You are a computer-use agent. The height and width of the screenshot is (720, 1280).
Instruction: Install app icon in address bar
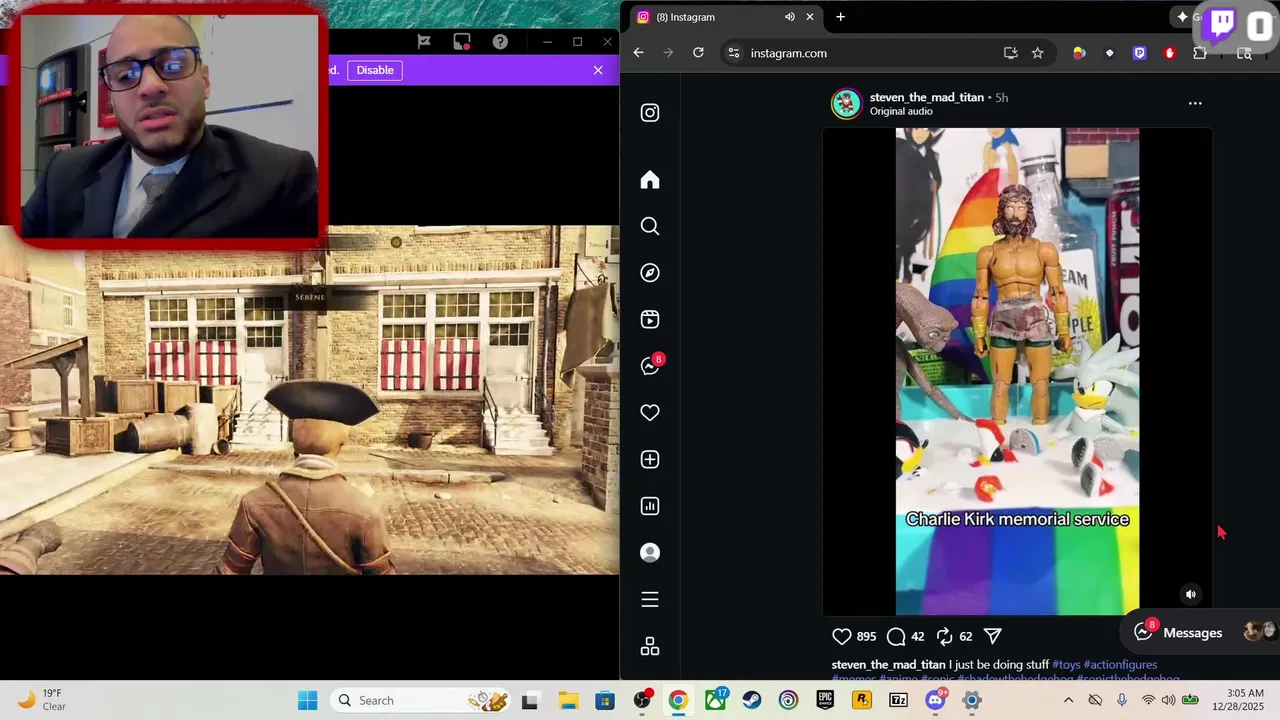click(x=1010, y=53)
